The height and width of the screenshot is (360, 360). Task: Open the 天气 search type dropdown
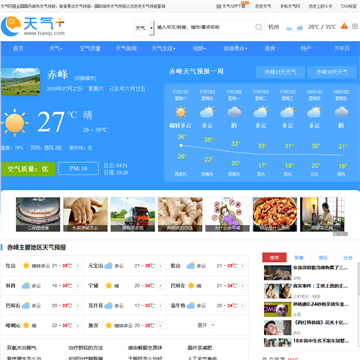(144, 28)
